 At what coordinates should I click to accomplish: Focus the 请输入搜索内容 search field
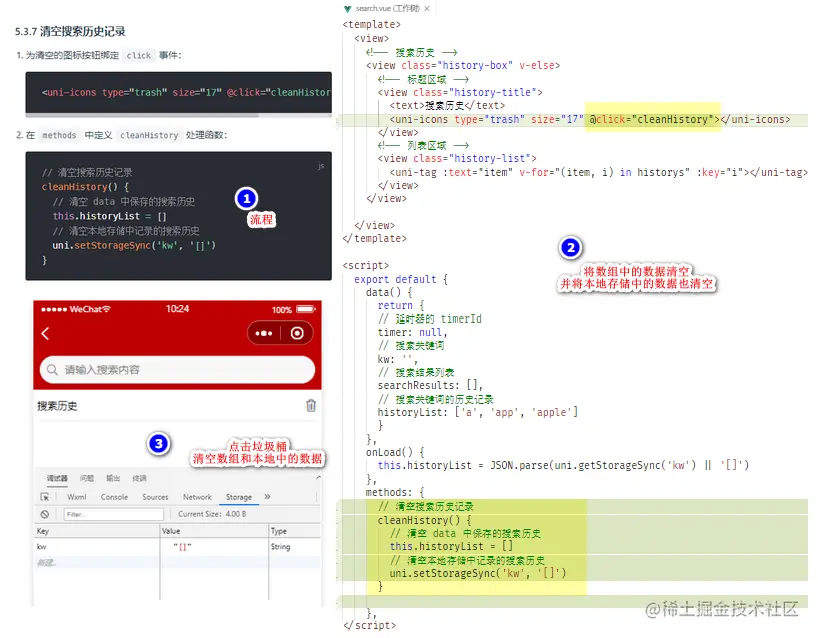(x=177, y=370)
